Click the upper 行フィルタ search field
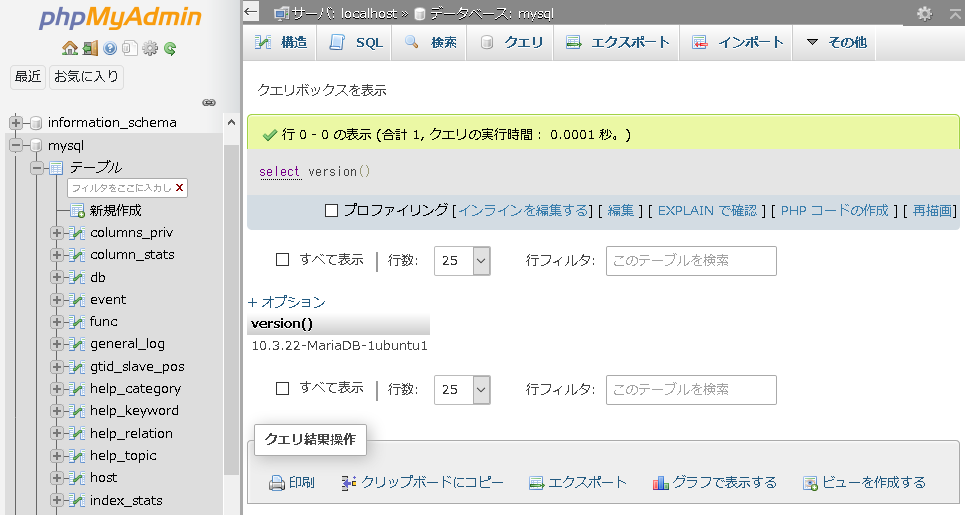The width and height of the screenshot is (965, 515). coord(691,261)
